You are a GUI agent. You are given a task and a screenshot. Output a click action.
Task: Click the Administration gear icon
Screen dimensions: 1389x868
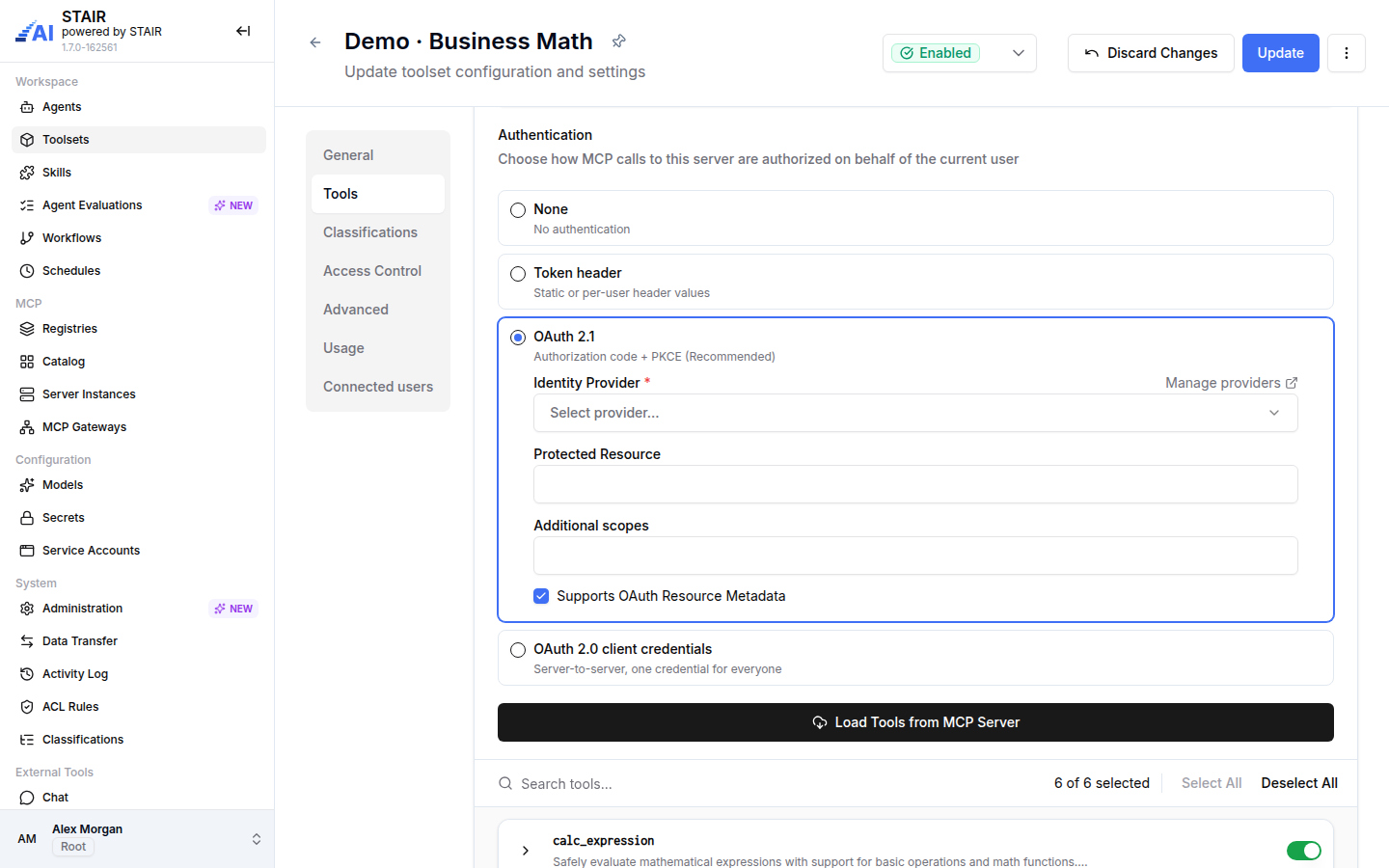27,609
